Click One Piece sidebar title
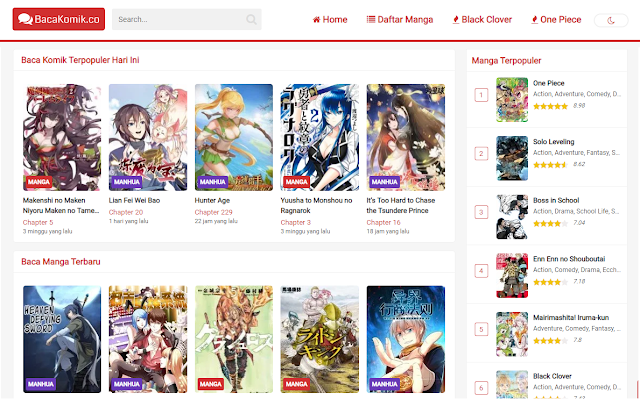Viewport: 640px width, 399px height. pyautogui.click(x=549, y=83)
